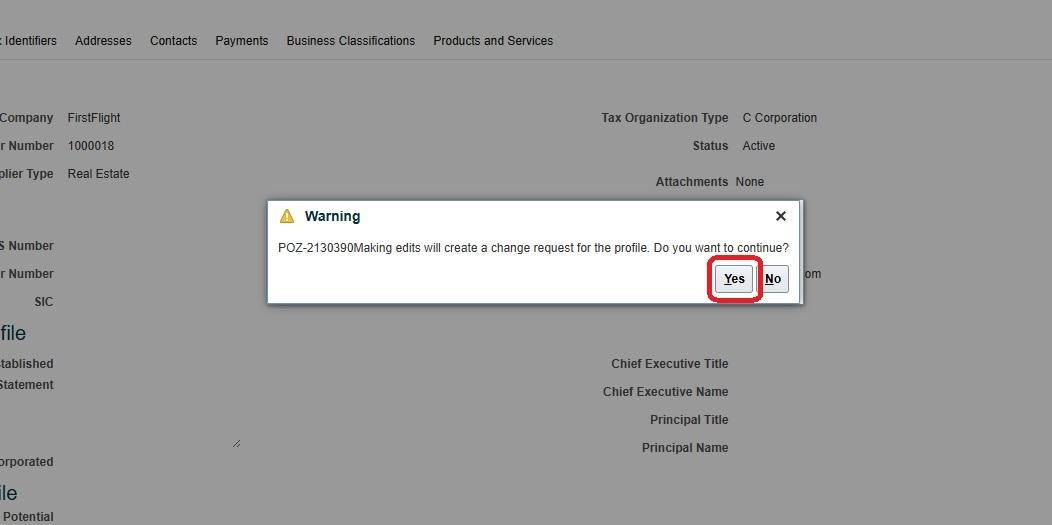The image size is (1052, 525).
Task: Close the Warning dialog with the X
Action: (x=780, y=216)
